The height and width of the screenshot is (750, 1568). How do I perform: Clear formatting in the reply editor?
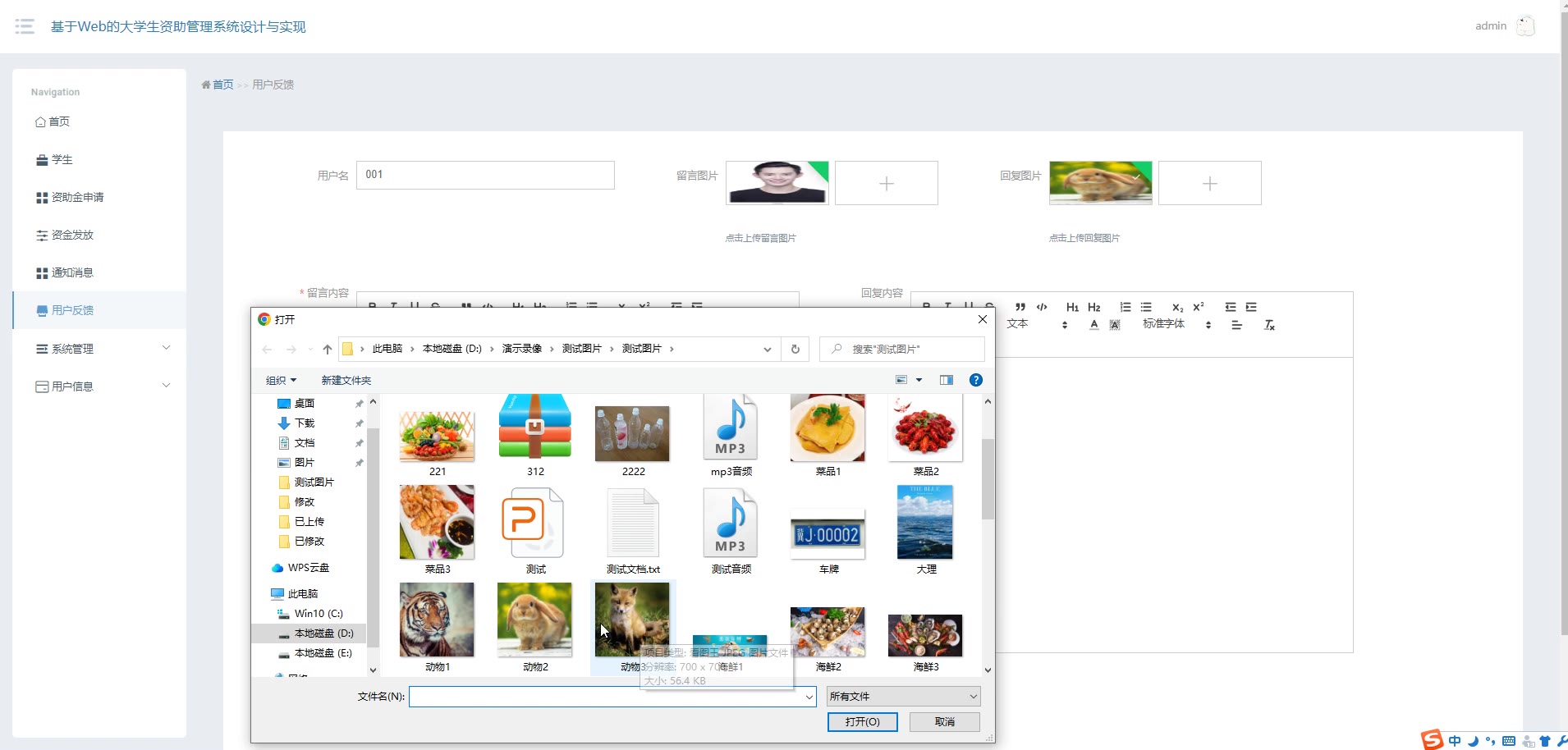pyautogui.click(x=1269, y=325)
